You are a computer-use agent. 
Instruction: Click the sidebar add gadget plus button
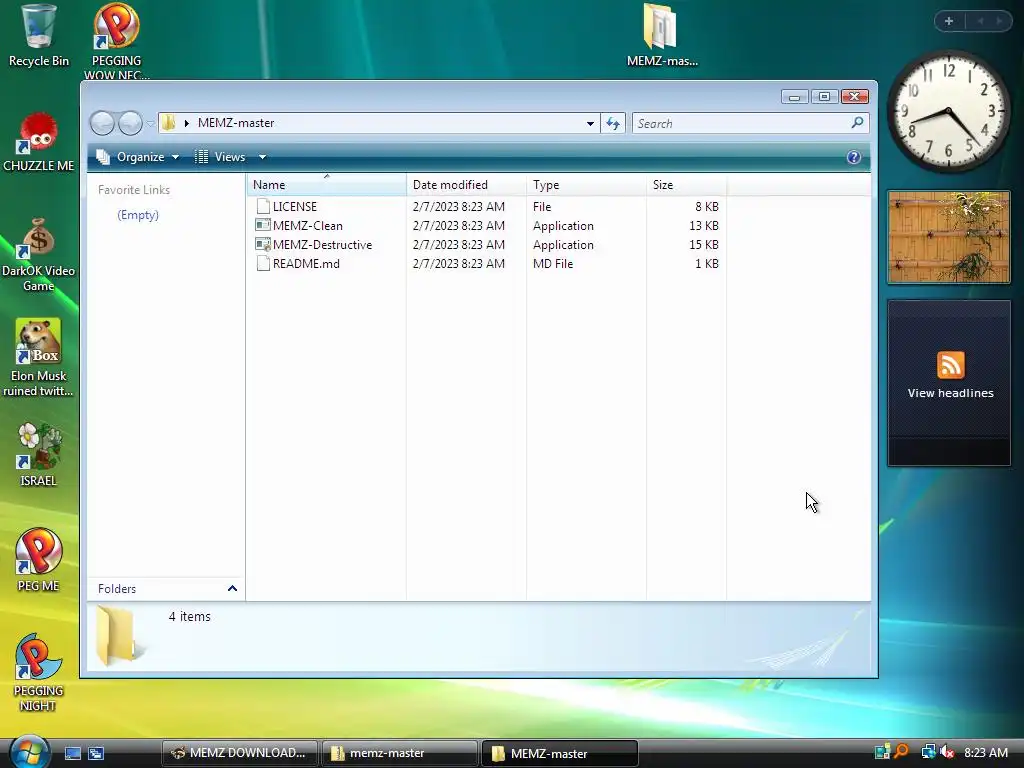(x=949, y=21)
